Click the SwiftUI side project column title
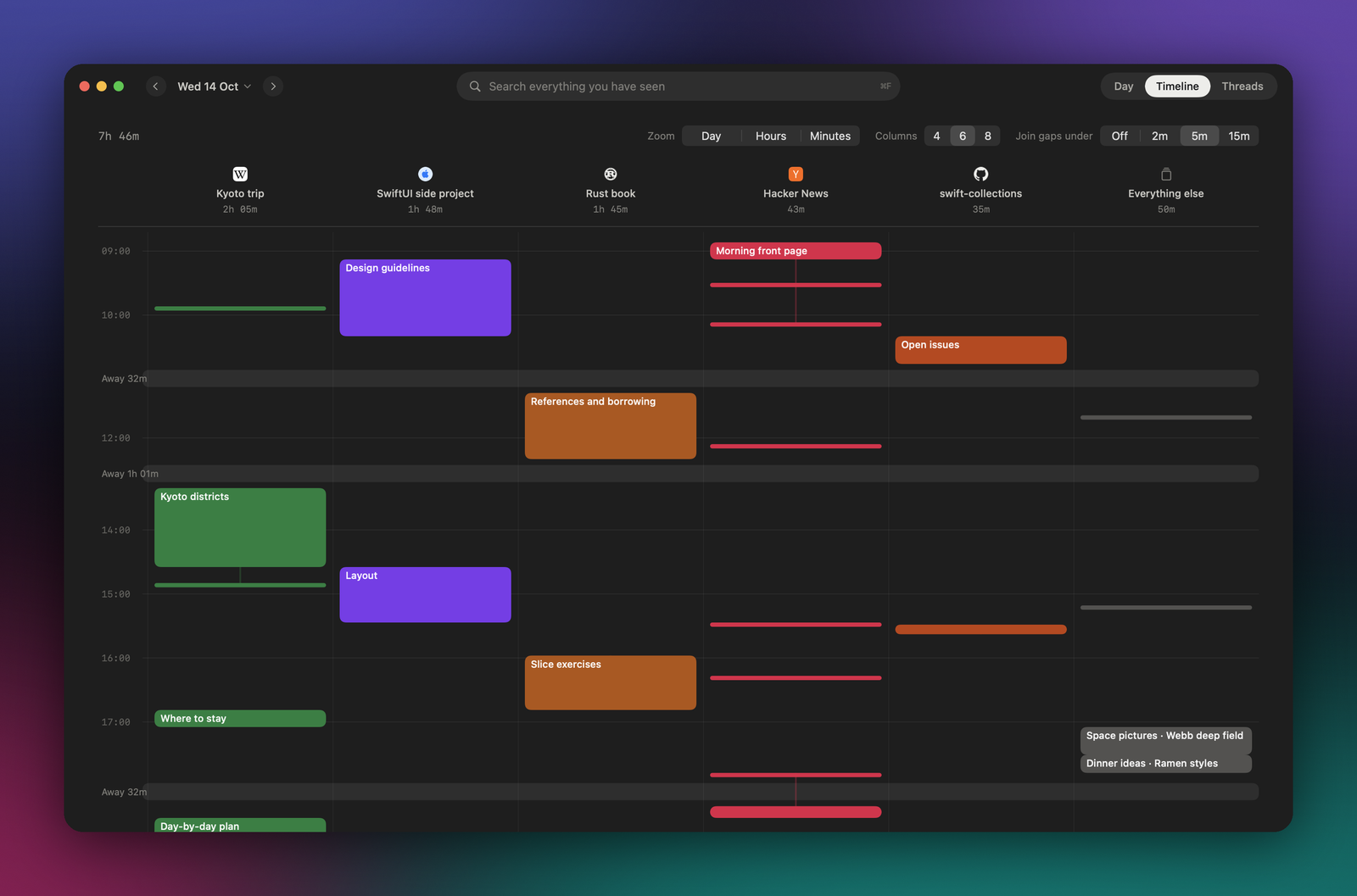 pyautogui.click(x=425, y=193)
